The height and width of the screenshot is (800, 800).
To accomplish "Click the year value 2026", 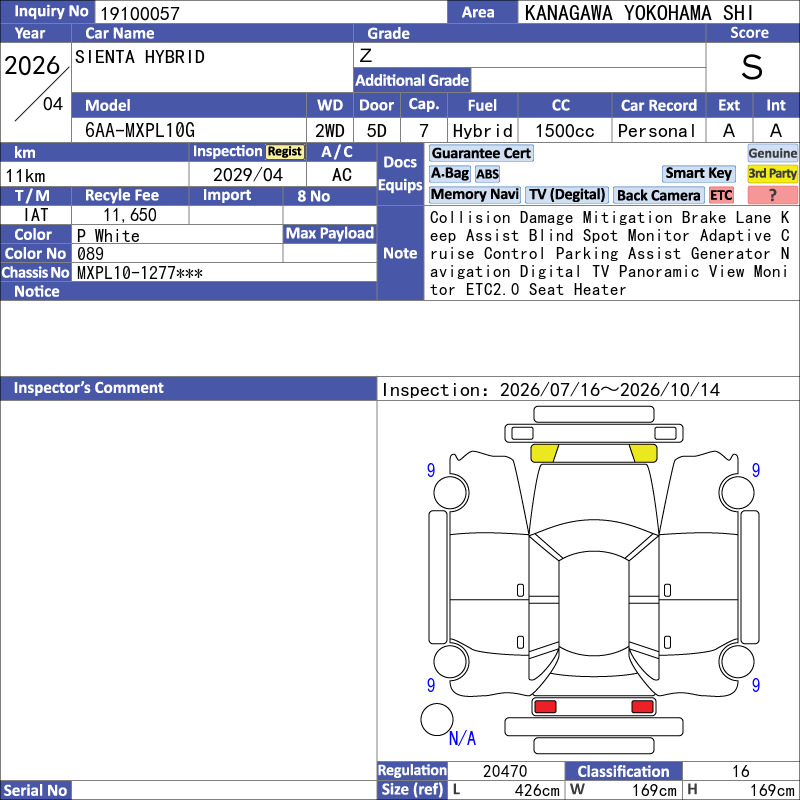I will click(32, 65).
